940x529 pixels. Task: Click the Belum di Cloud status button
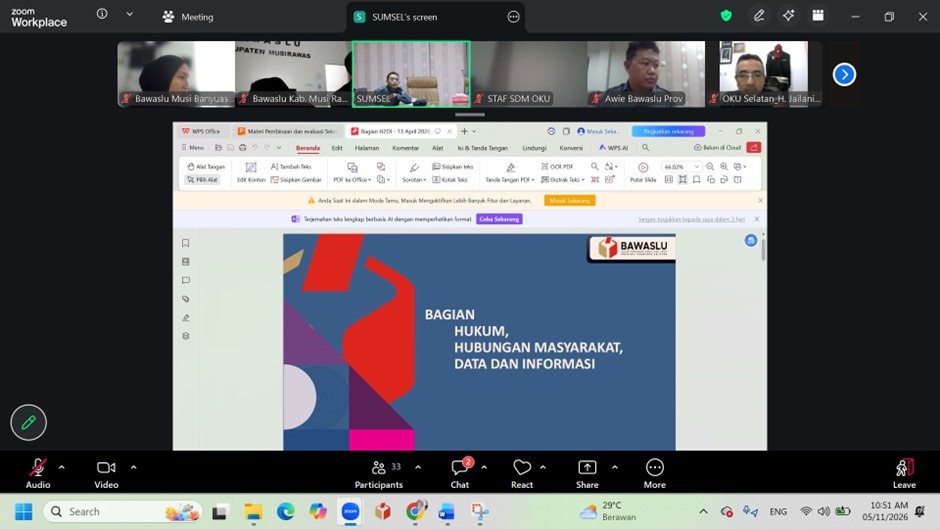tap(717, 148)
